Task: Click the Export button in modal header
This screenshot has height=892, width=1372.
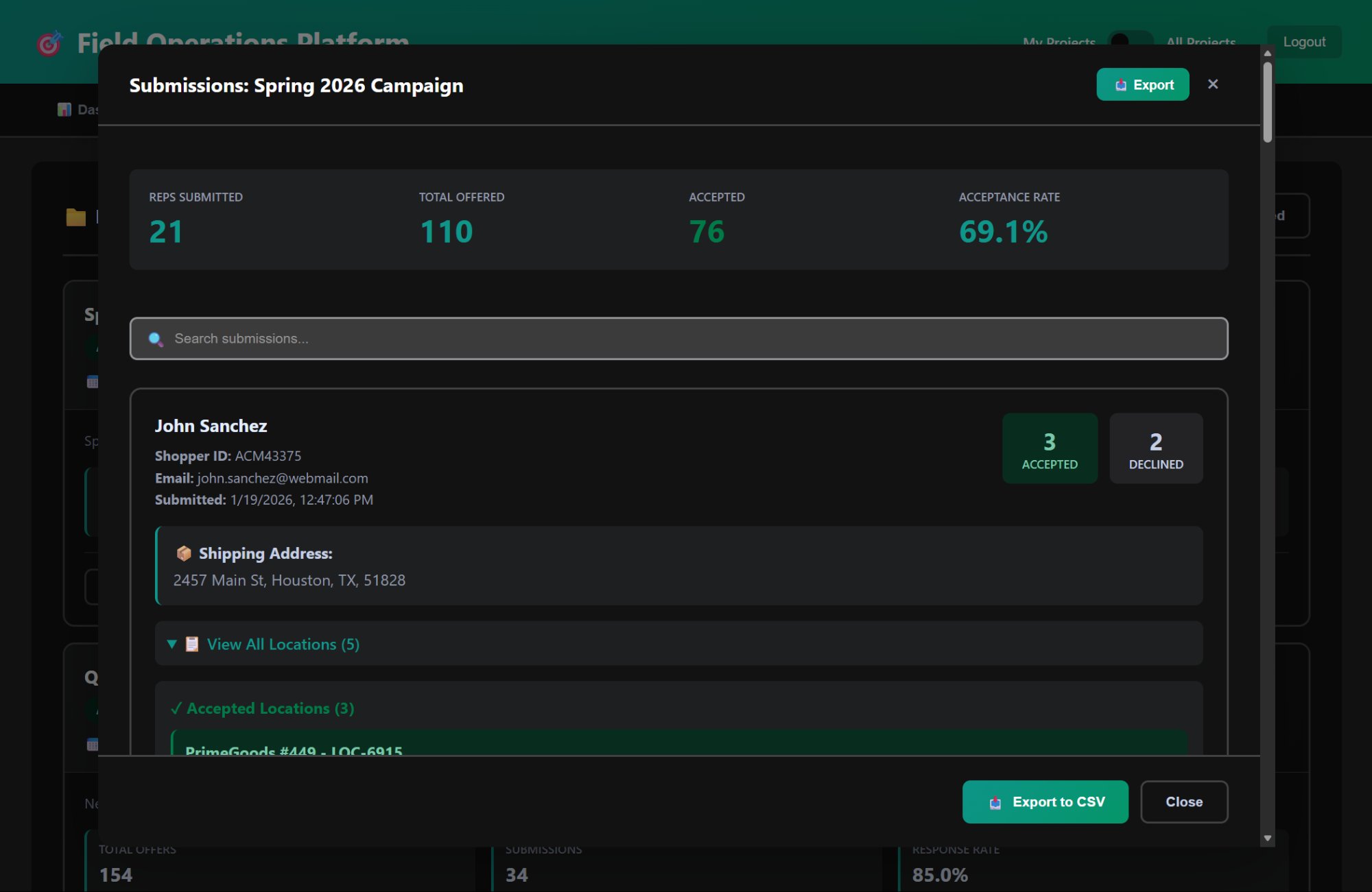Action: click(x=1142, y=84)
